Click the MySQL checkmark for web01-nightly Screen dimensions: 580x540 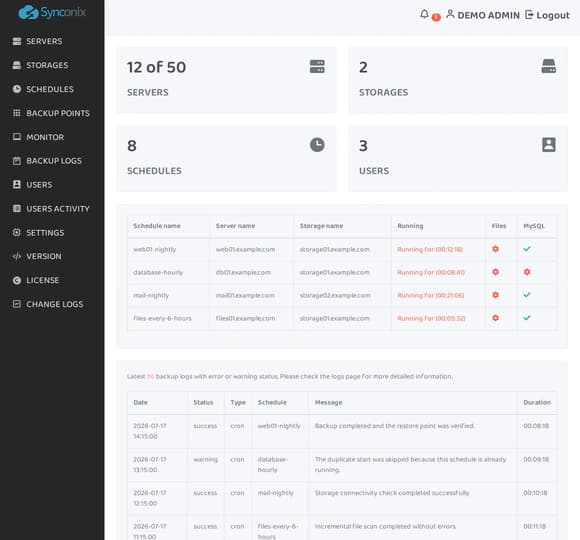pos(527,249)
